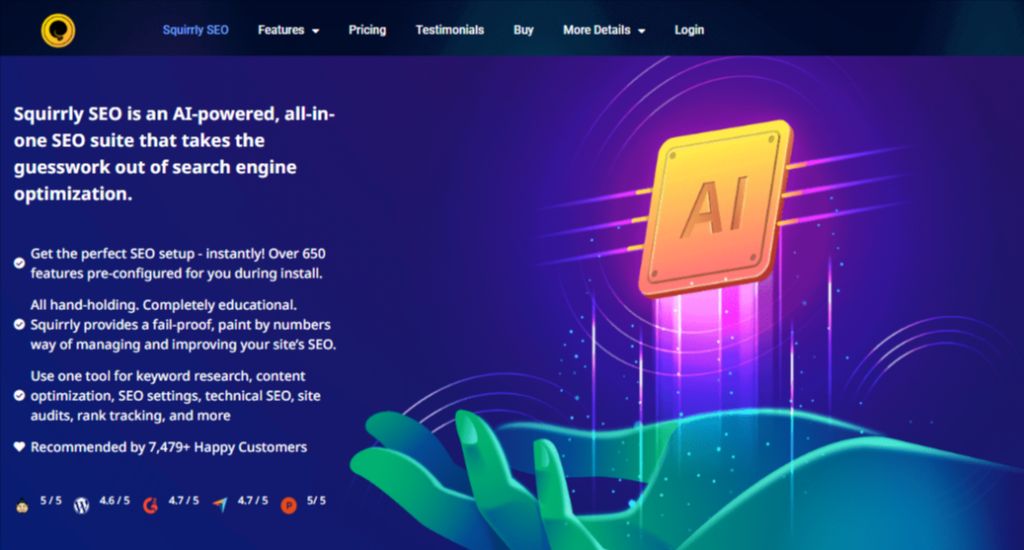
Task: Click the heart icon beside Happy Customers
Action: [19, 447]
